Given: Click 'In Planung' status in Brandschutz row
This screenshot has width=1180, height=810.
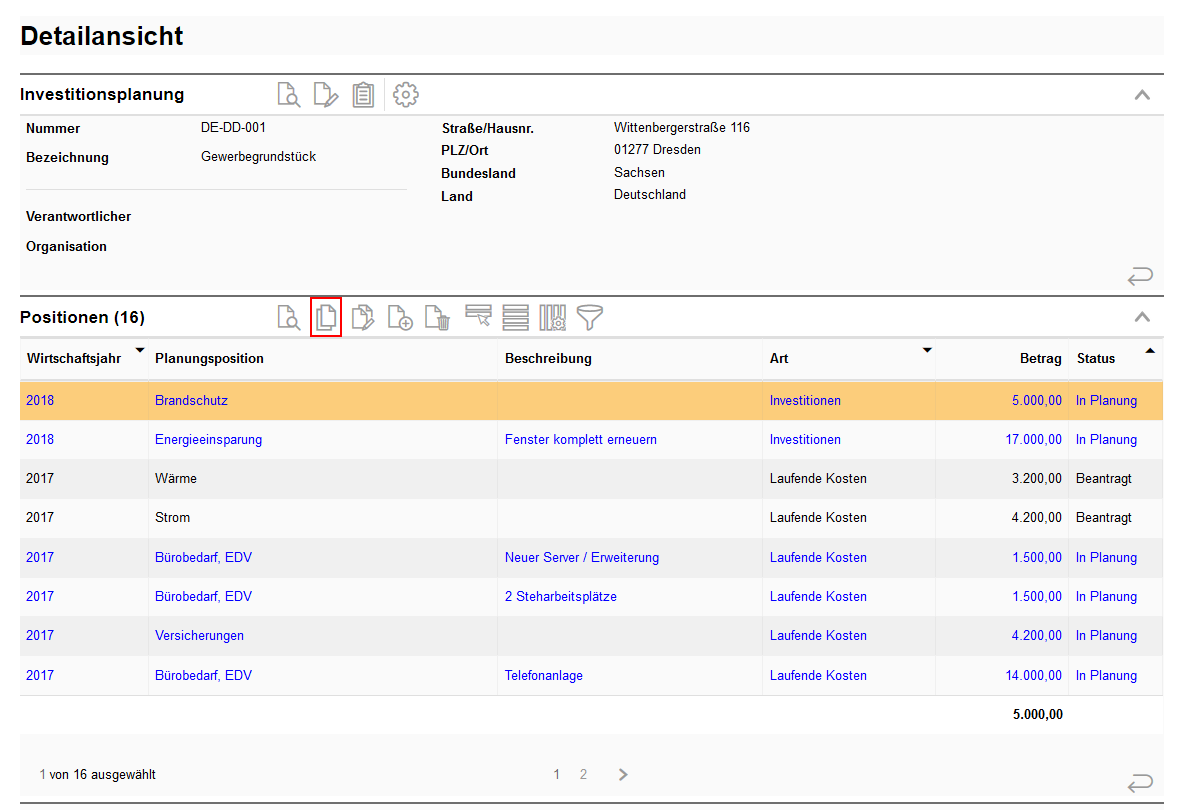Looking at the screenshot, I should pos(1106,400).
